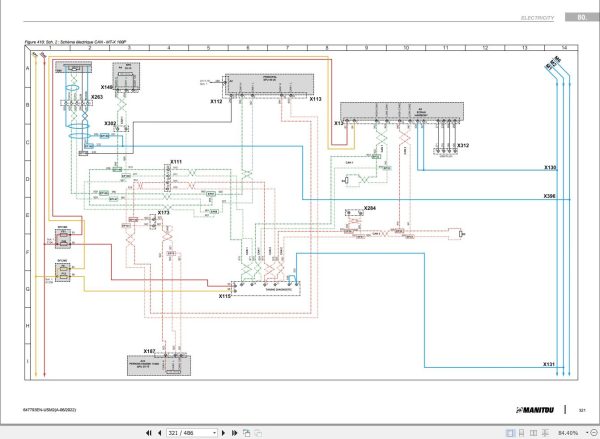Open the zoom level dropdown arrow

coord(587,433)
